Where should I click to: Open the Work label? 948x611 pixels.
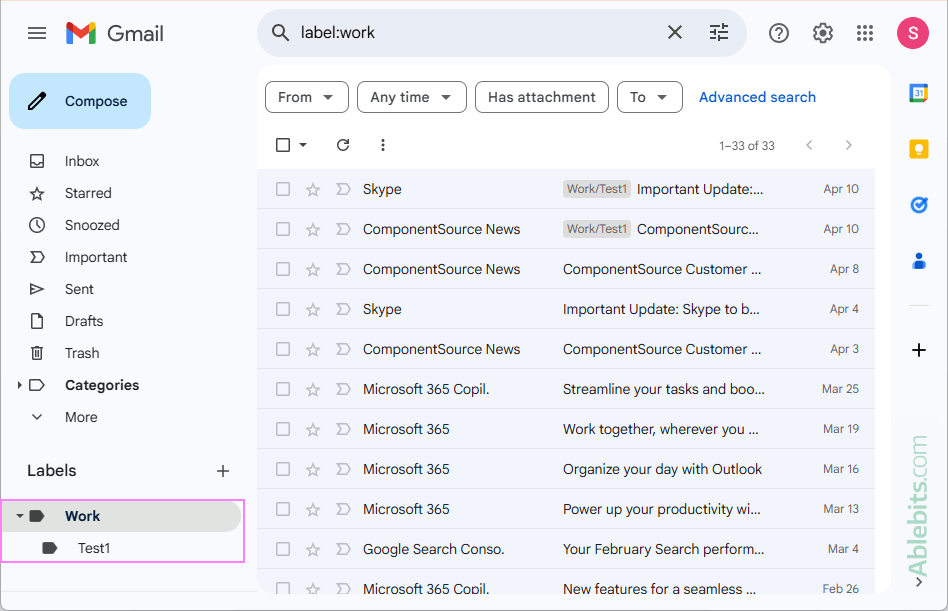tap(121, 516)
